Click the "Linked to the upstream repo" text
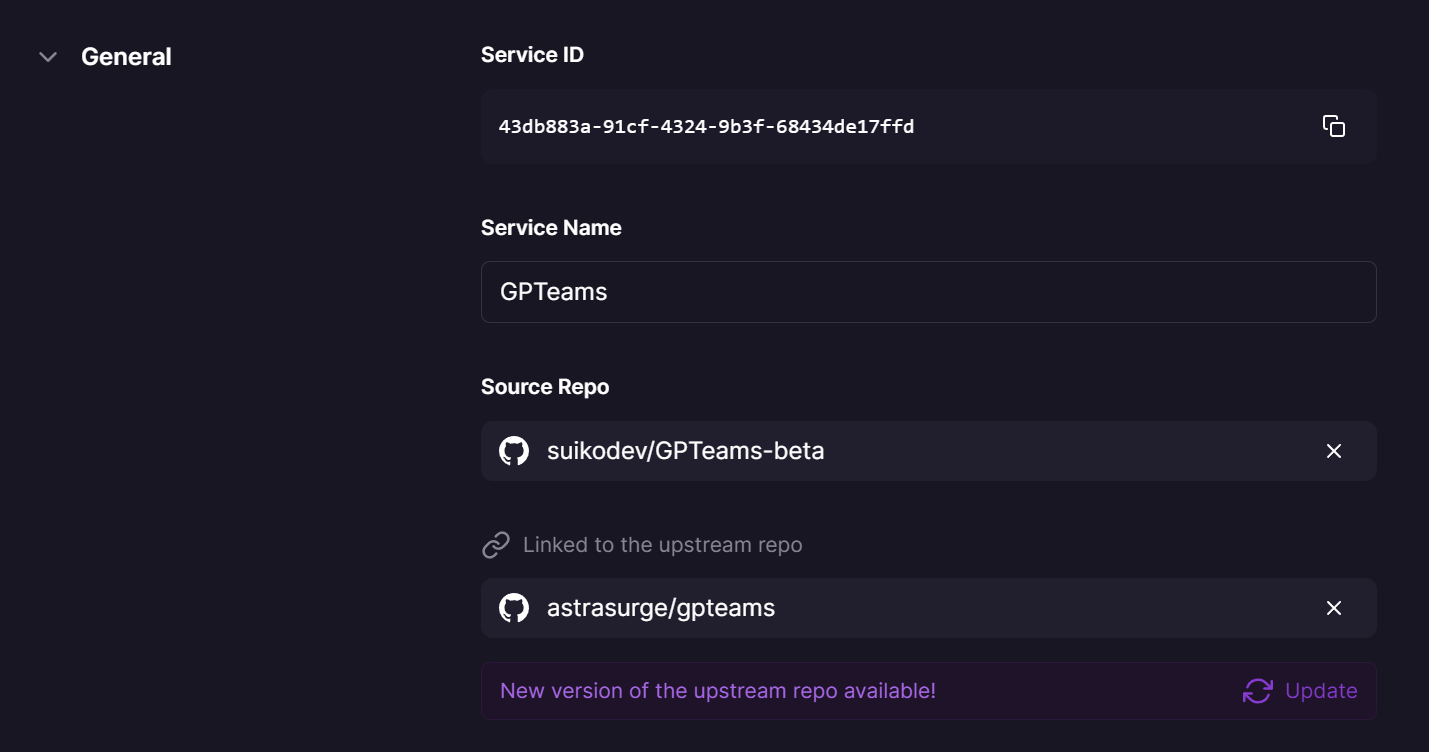This screenshot has width=1429, height=752. point(662,545)
